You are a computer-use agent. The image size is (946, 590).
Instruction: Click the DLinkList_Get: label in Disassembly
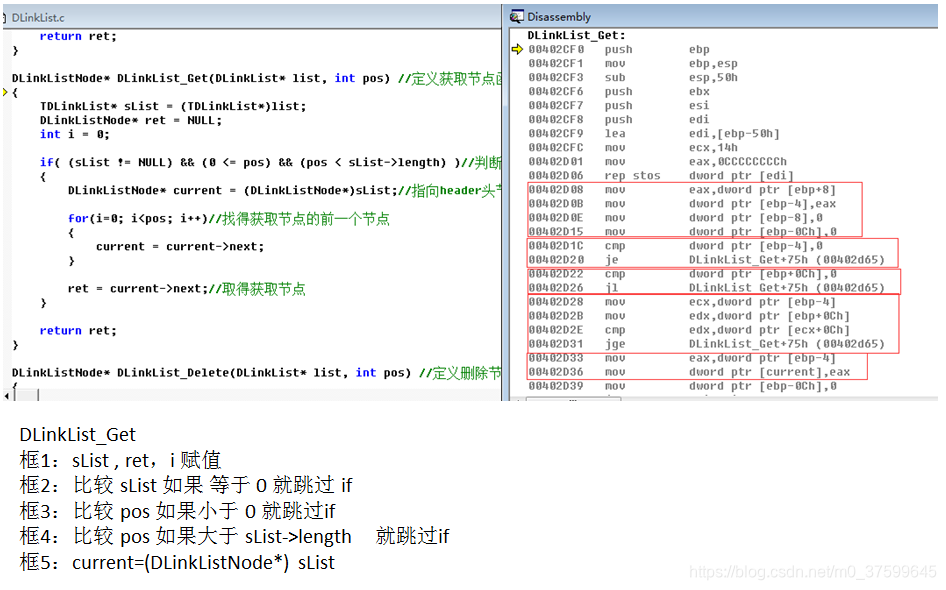[x=576, y=36]
